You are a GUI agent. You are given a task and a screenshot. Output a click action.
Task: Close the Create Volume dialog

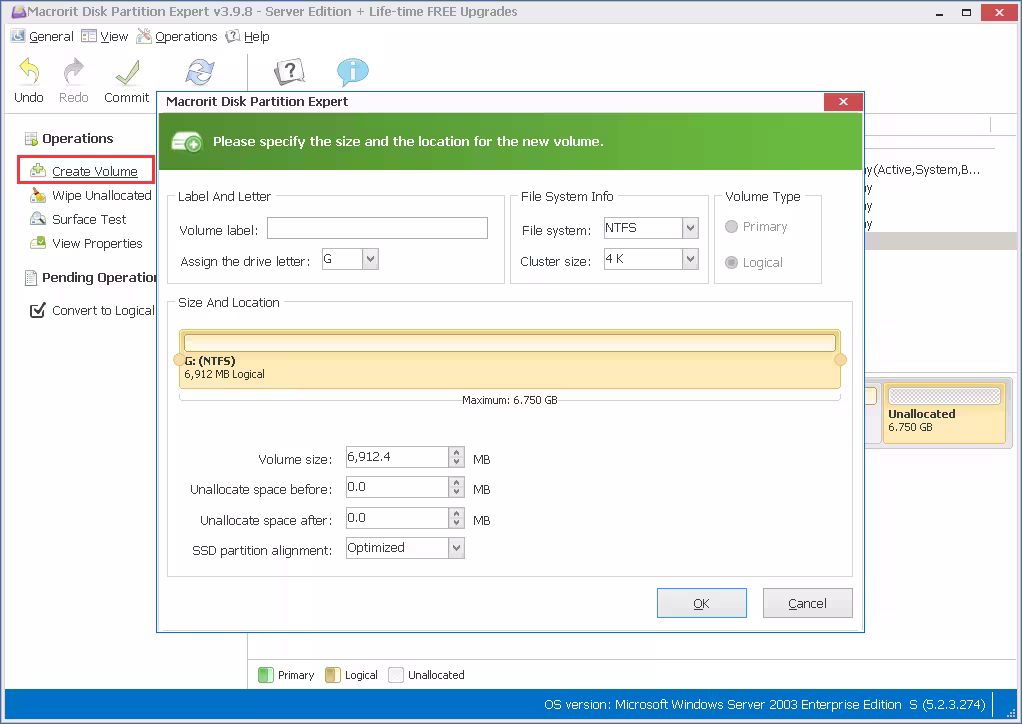[x=843, y=102]
